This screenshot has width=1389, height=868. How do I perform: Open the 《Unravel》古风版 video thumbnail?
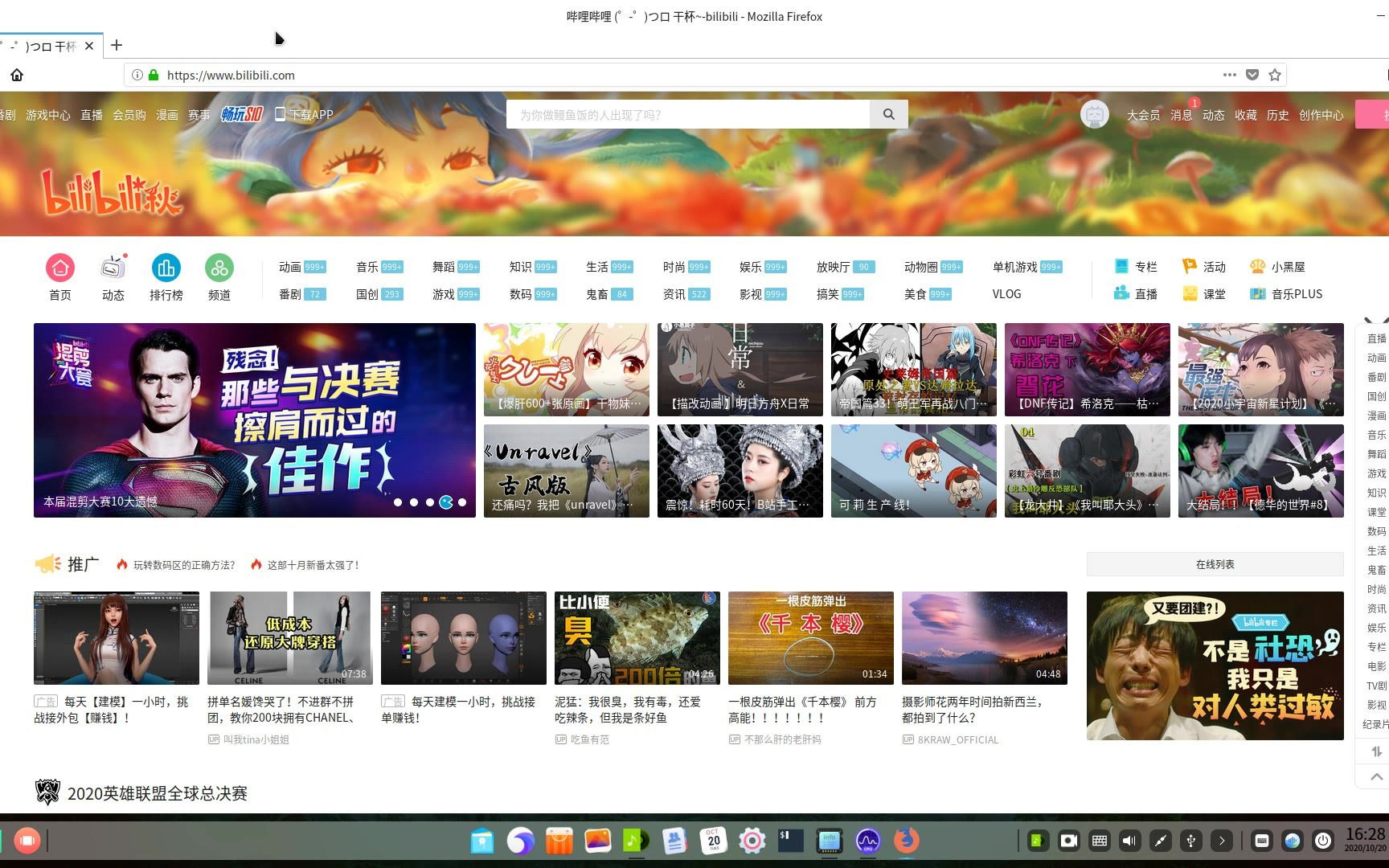[x=567, y=471]
